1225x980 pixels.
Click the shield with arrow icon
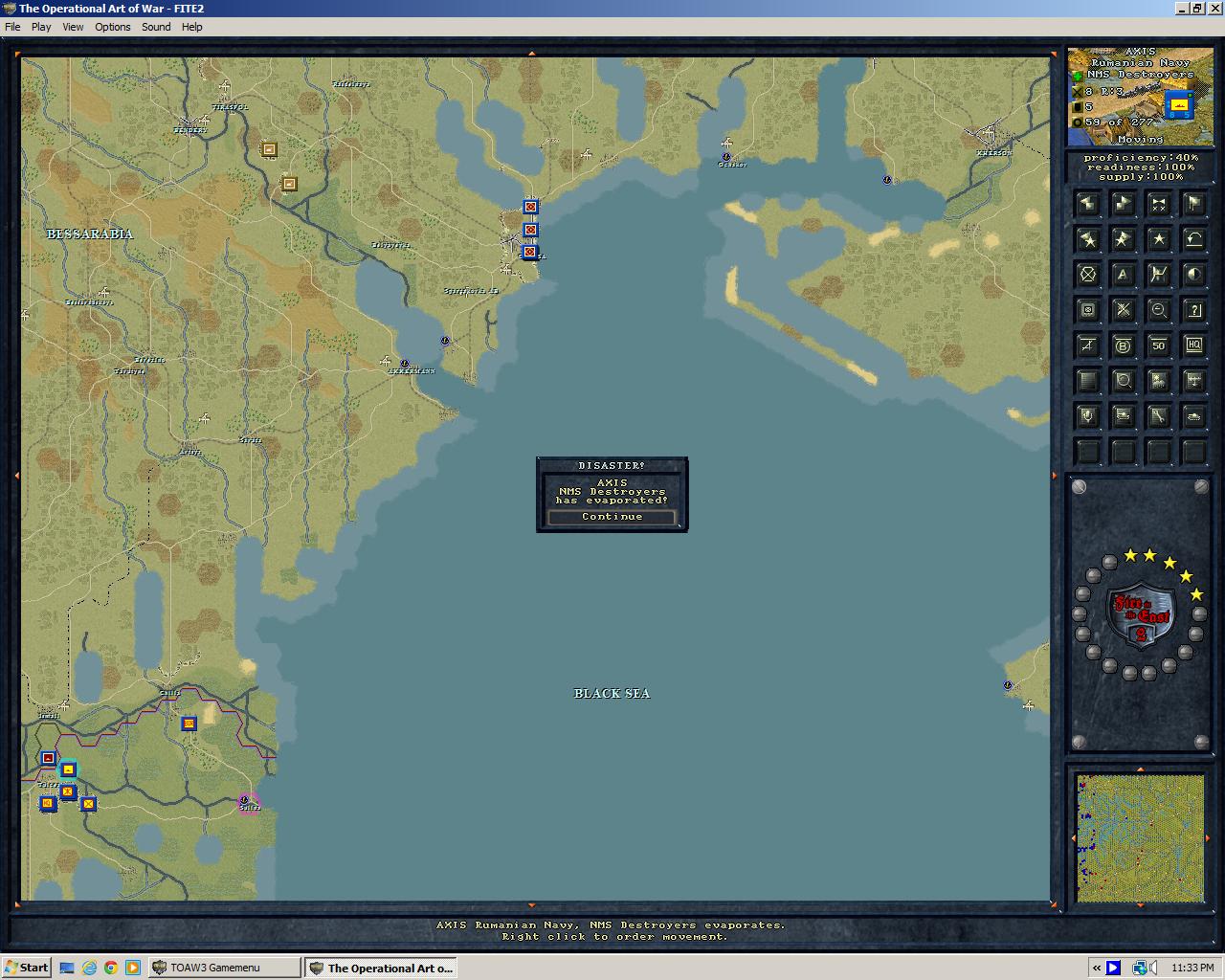[x=1087, y=416]
